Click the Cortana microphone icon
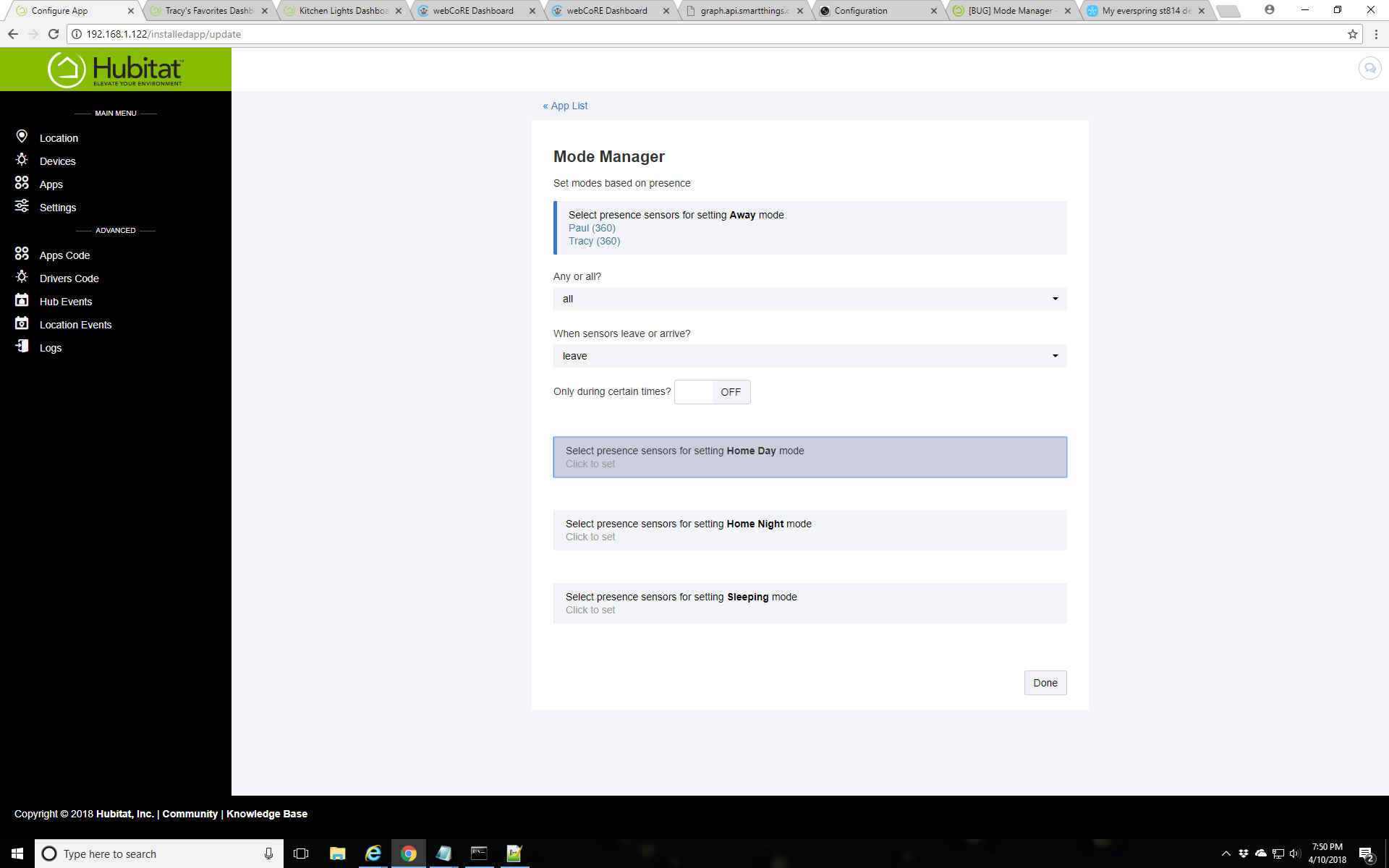This screenshot has height=868, width=1389. coord(268,854)
